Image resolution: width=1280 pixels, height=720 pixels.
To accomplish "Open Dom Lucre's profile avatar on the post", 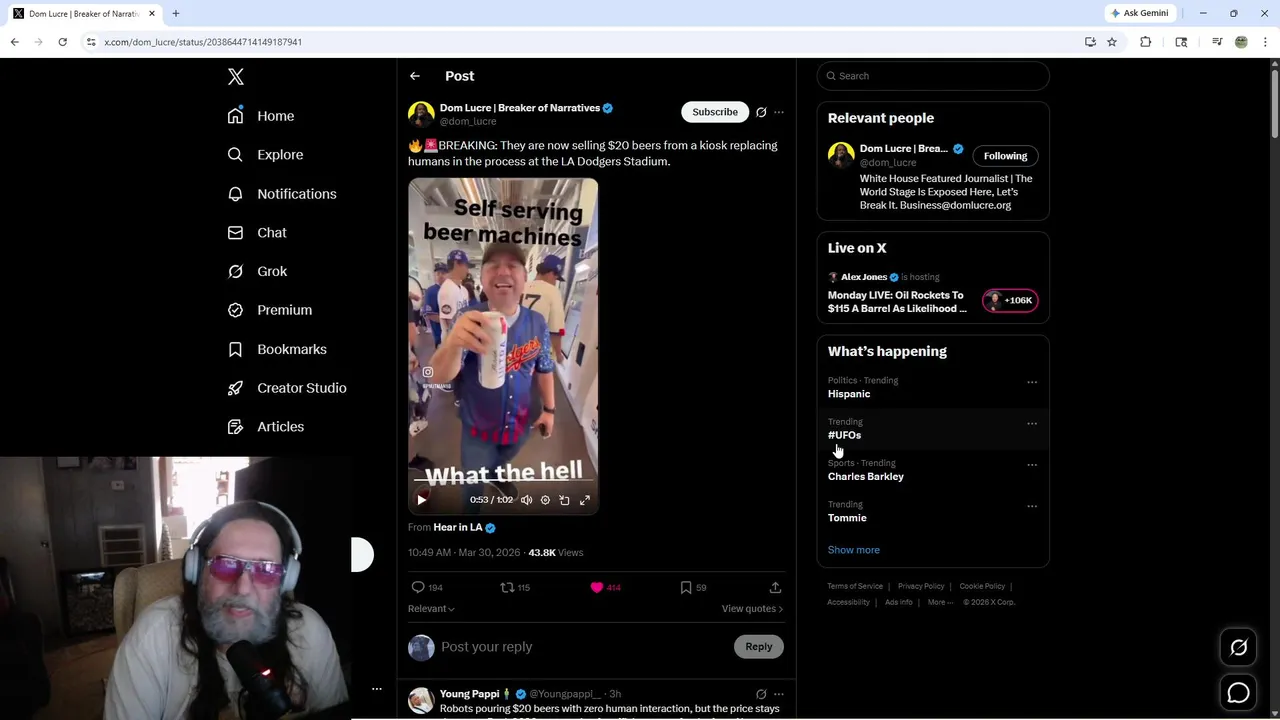I will click(421, 114).
